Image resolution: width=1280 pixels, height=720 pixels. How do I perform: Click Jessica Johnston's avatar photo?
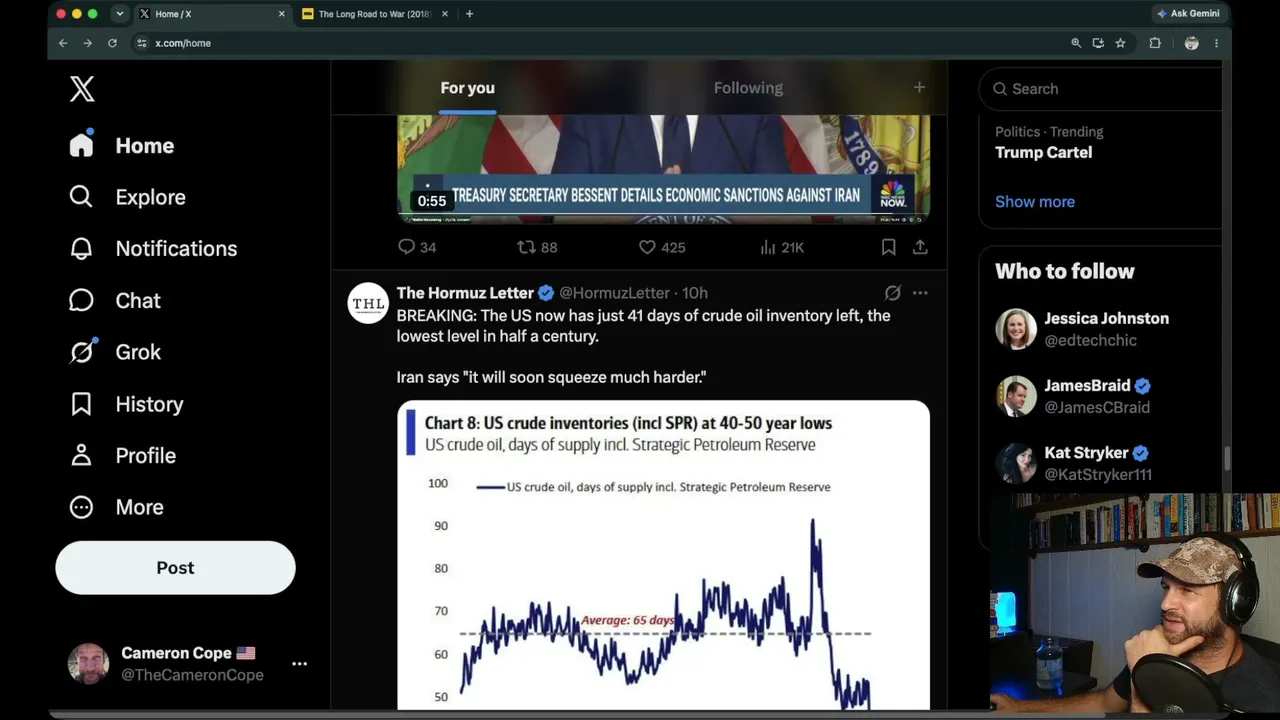1016,329
